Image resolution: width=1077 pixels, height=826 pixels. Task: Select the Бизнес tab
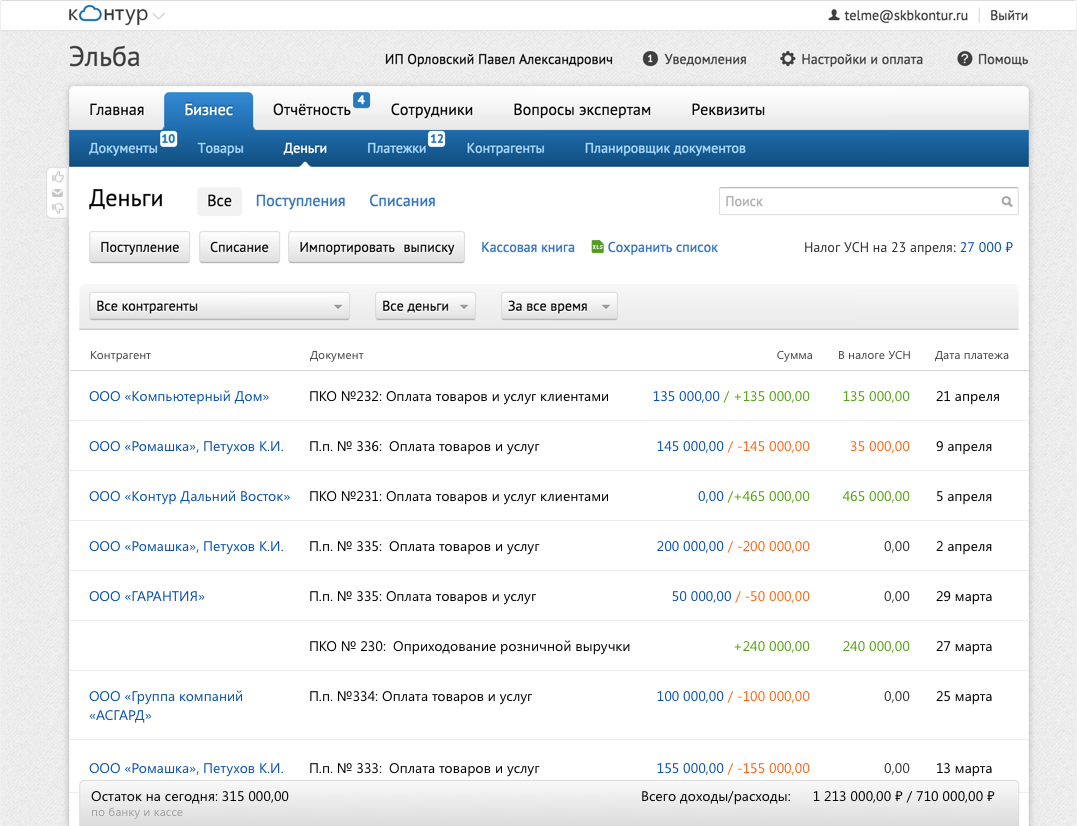click(208, 110)
